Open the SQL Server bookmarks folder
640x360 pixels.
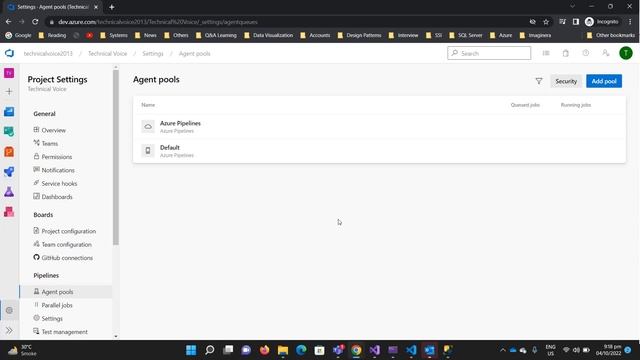pos(466,35)
